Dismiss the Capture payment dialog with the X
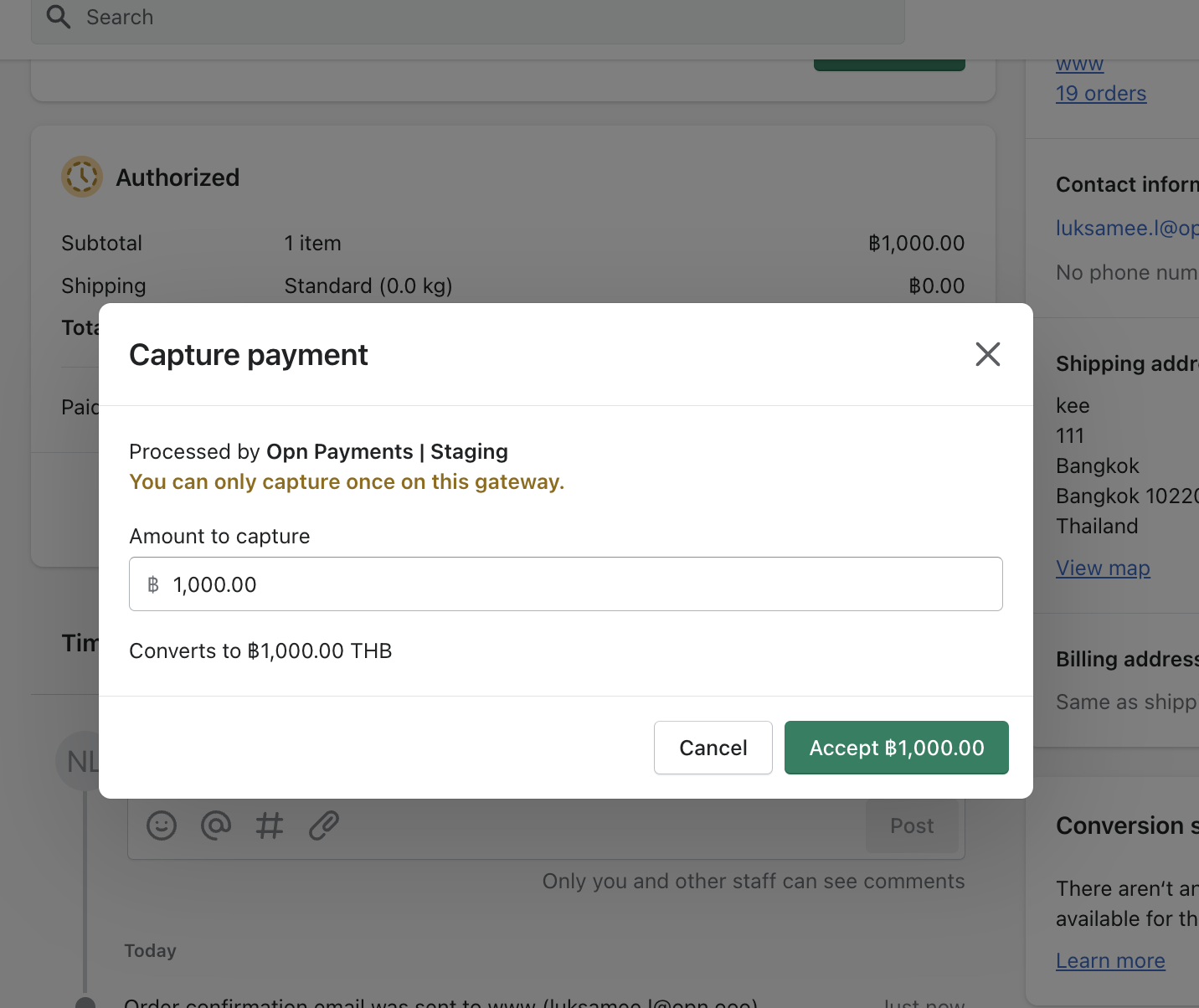Screen dimensions: 1199x1008 (x=988, y=354)
